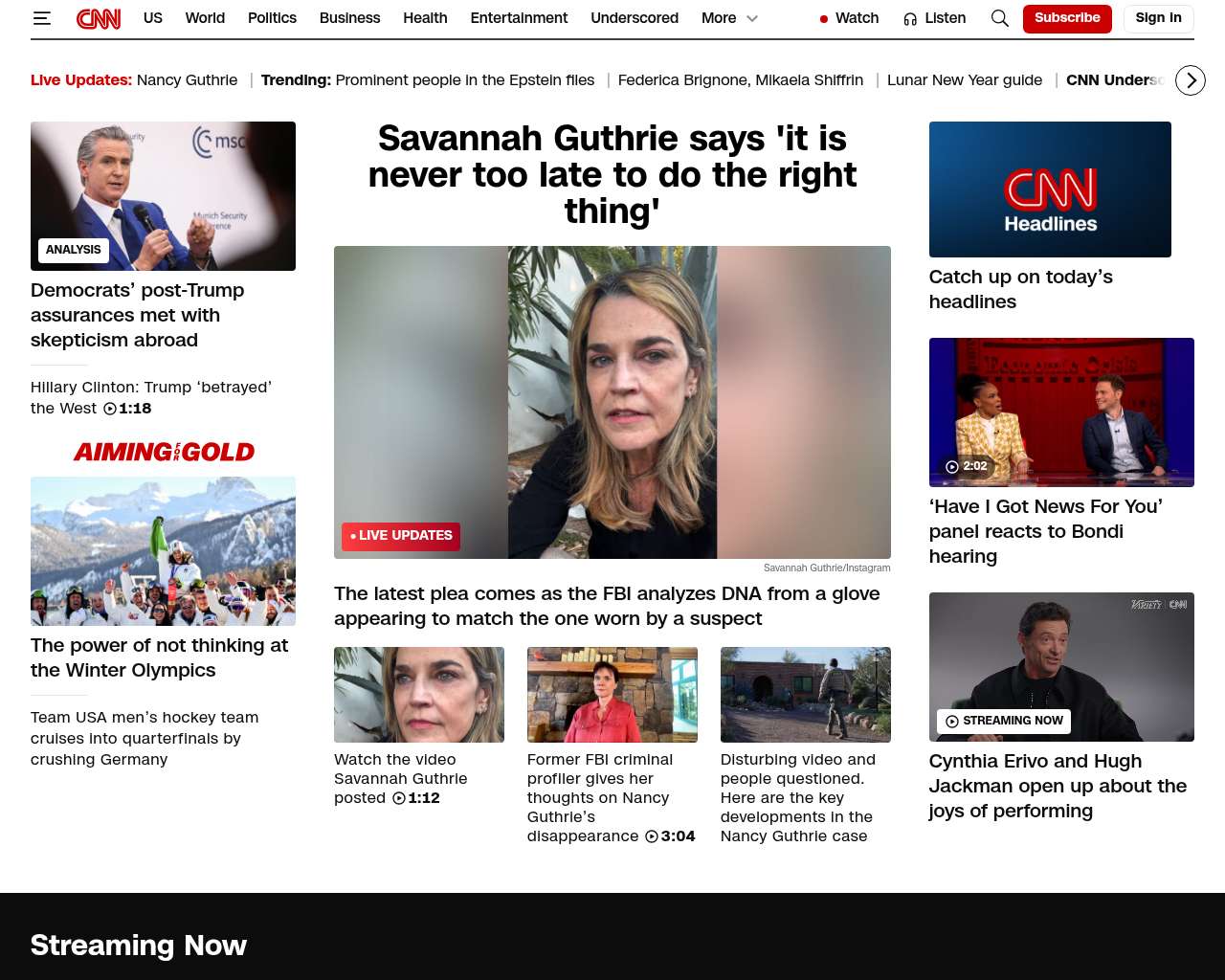The image size is (1225, 980).
Task: Open the Politics section
Action: pyautogui.click(x=272, y=18)
